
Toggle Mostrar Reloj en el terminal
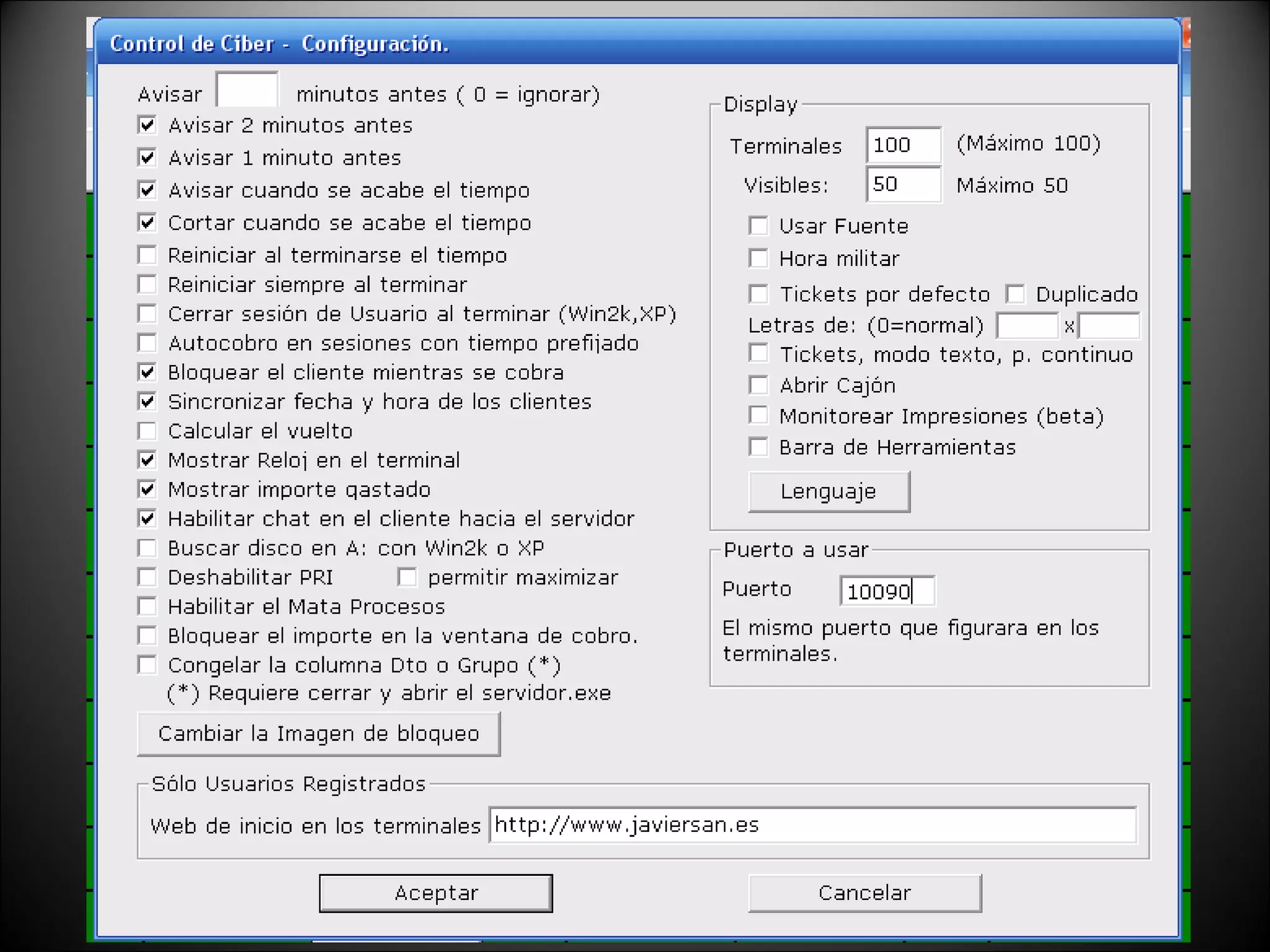147,460
